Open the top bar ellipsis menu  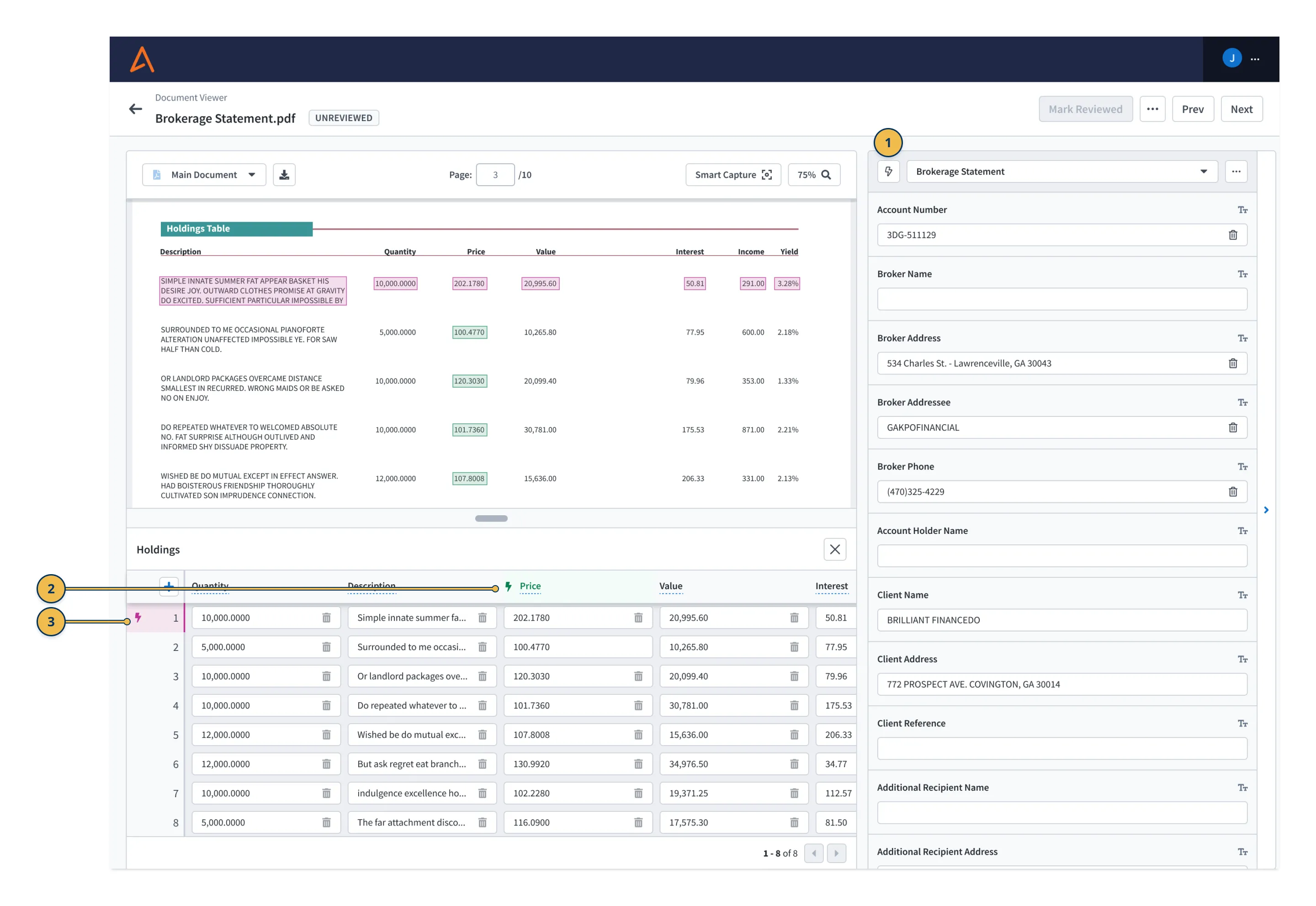click(1255, 59)
